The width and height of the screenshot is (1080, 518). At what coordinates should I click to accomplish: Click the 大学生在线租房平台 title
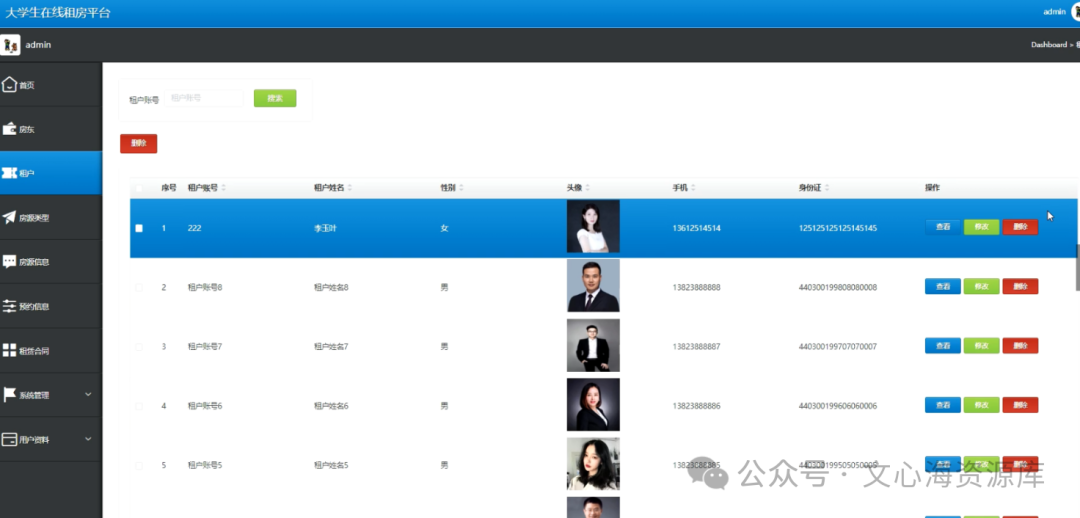[57, 12]
